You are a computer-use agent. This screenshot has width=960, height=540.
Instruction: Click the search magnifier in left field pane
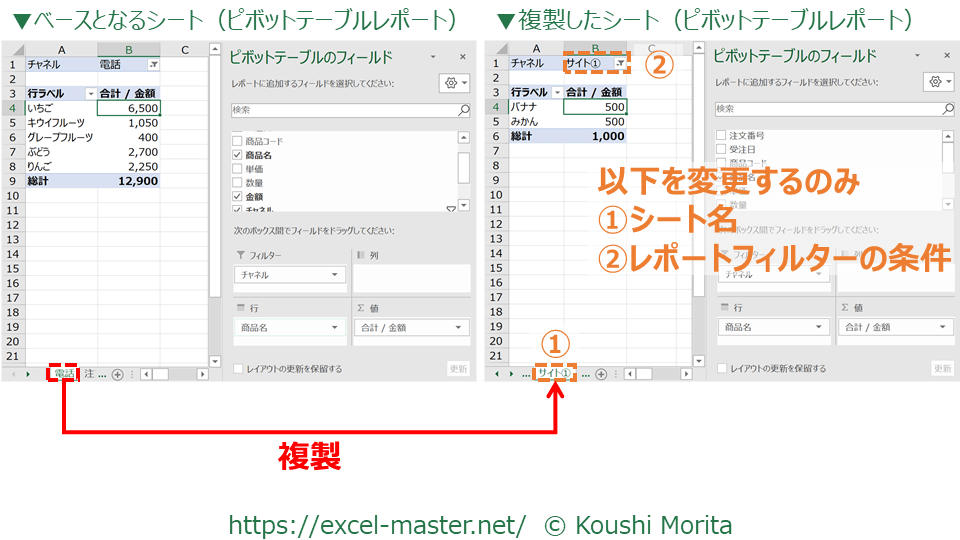coord(463,111)
